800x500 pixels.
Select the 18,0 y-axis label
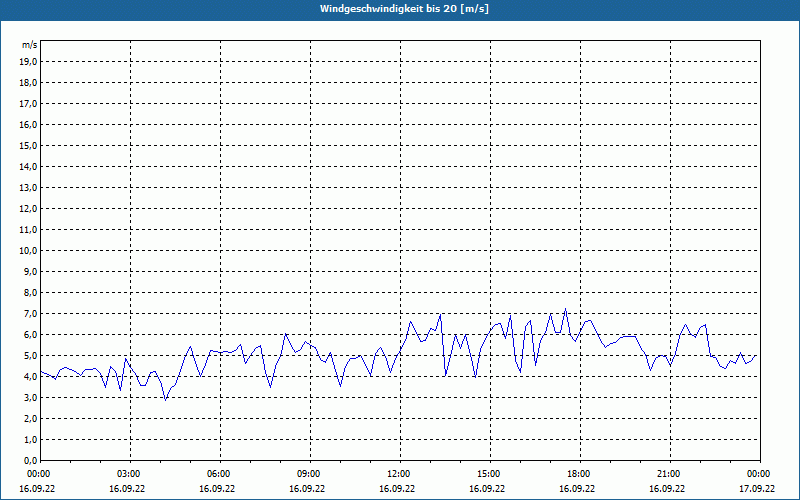tap(28, 83)
